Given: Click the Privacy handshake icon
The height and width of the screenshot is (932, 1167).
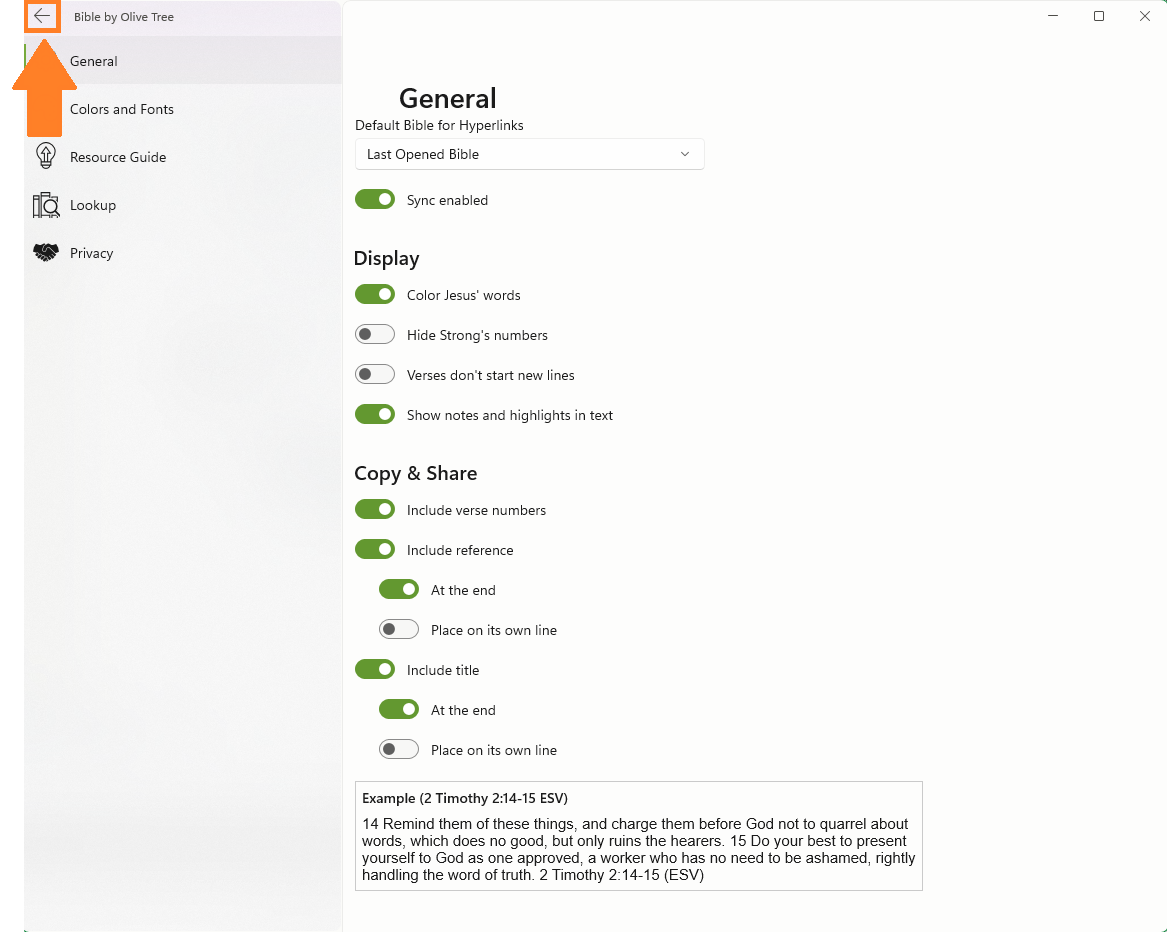Looking at the screenshot, I should coord(46,252).
